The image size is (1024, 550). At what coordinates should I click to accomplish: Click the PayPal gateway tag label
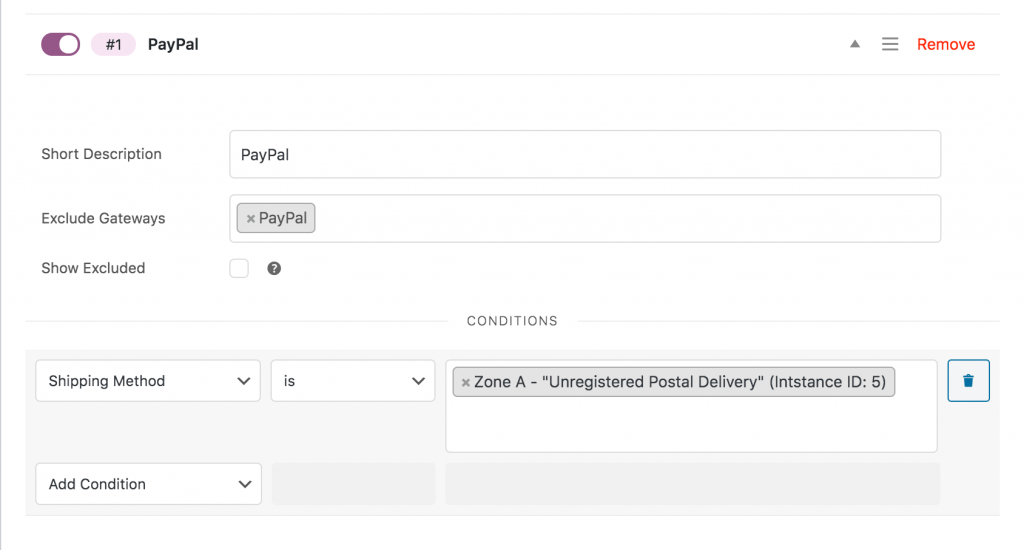tap(283, 218)
